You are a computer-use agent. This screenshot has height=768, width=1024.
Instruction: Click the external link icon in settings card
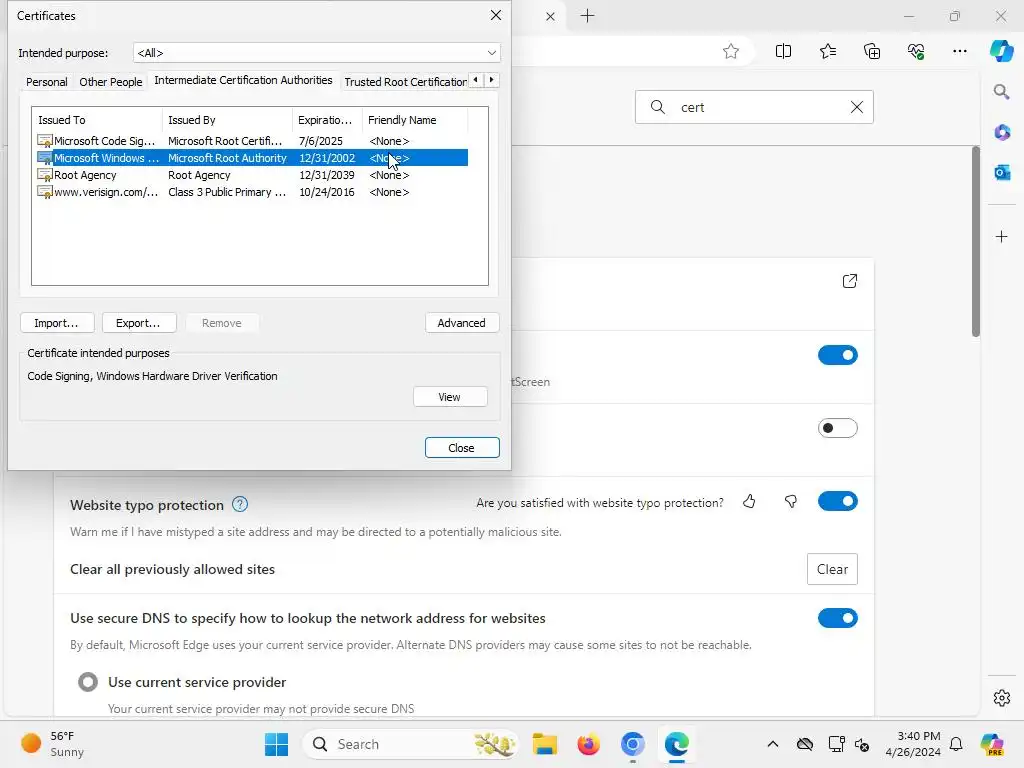pyautogui.click(x=850, y=281)
